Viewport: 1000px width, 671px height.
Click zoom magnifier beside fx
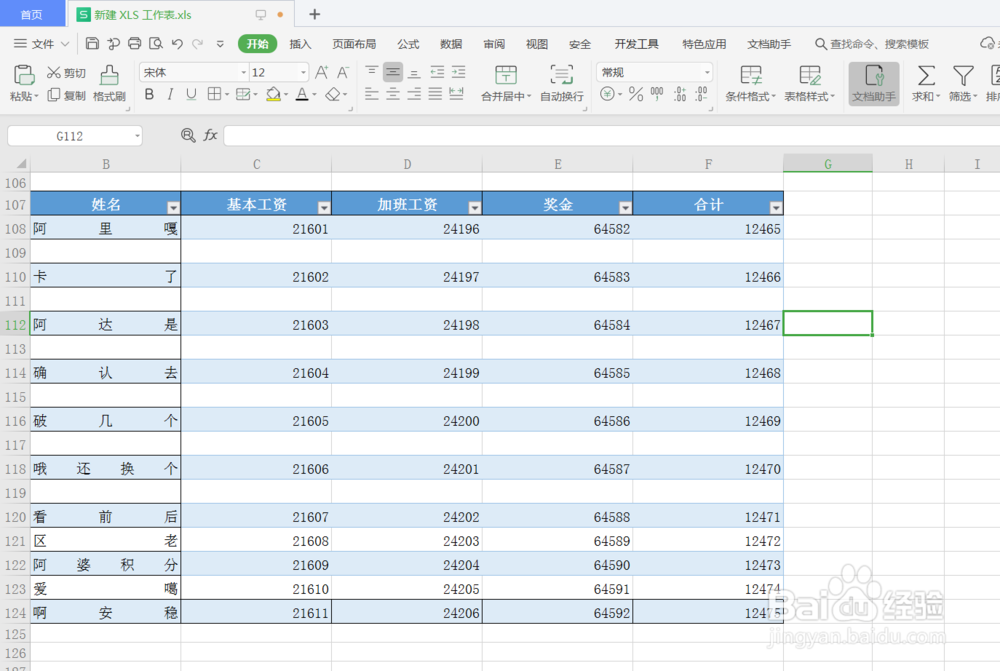coord(188,135)
